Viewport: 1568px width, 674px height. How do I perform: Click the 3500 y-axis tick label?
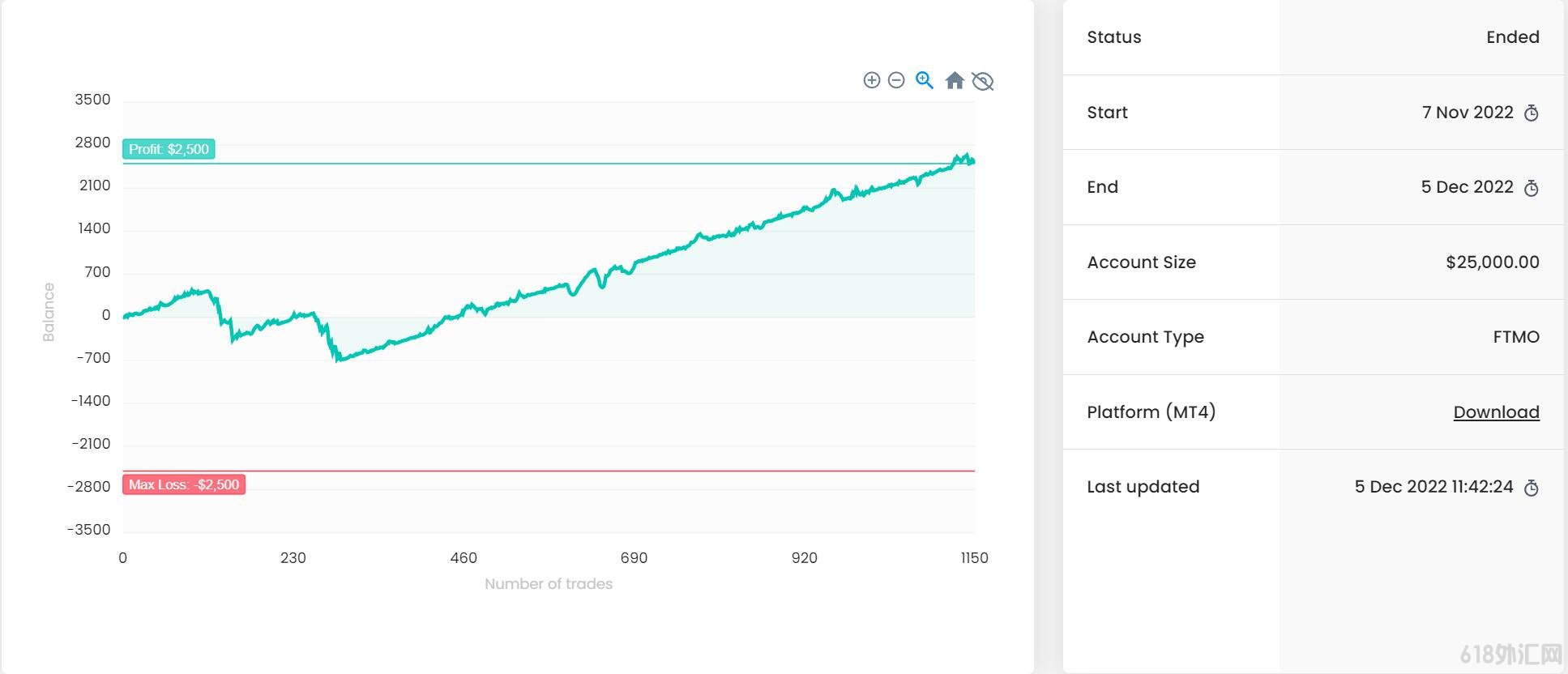(92, 100)
